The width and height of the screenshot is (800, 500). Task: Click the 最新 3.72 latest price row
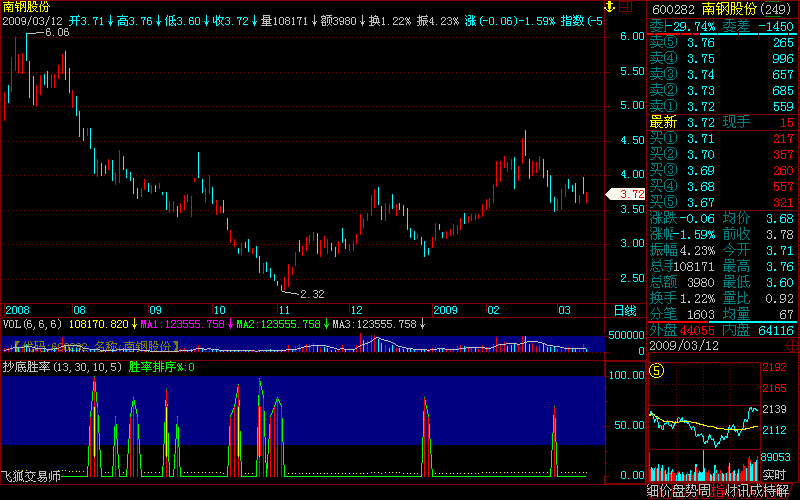721,122
